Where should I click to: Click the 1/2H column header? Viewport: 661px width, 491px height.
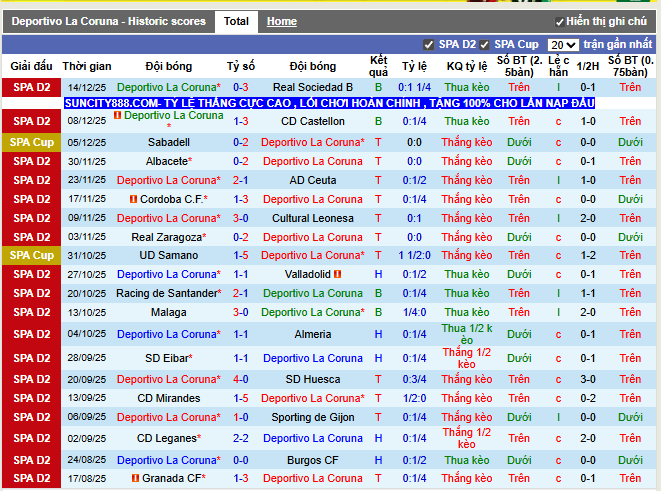pos(588,66)
